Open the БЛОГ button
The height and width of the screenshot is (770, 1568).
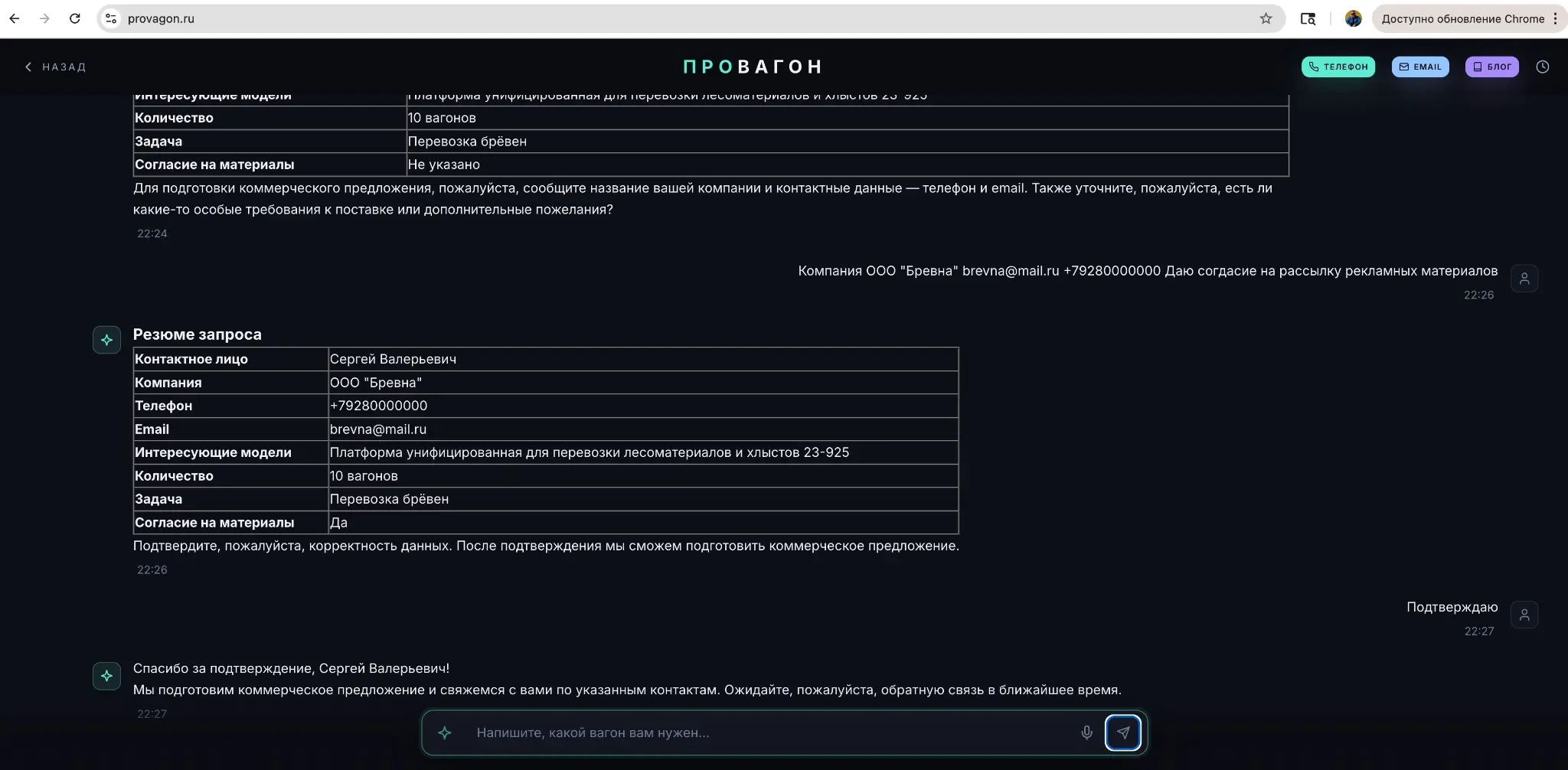coord(1492,67)
